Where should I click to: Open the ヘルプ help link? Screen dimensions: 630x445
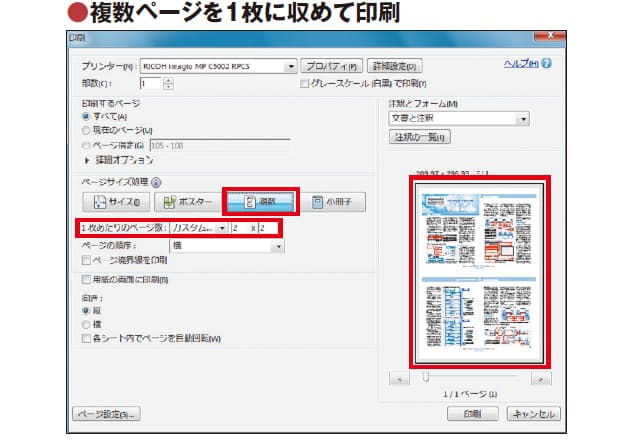click(523, 64)
